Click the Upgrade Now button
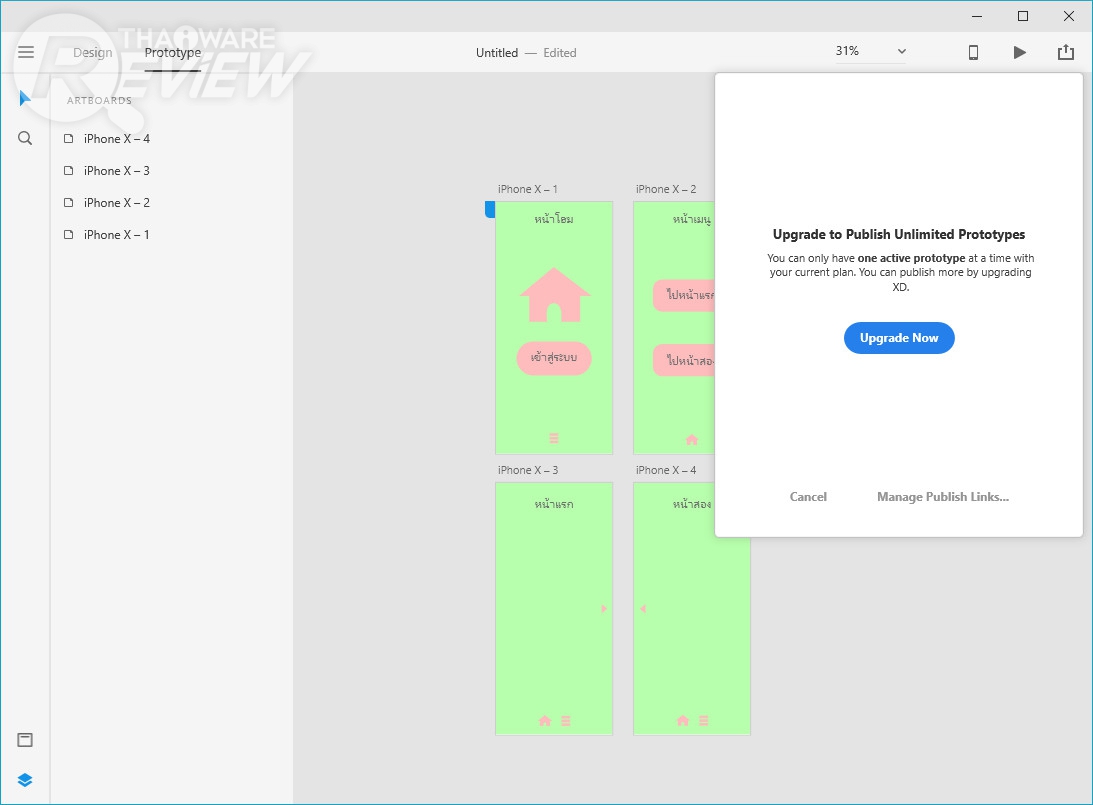Screen dimensions: 1093x805 point(899,338)
